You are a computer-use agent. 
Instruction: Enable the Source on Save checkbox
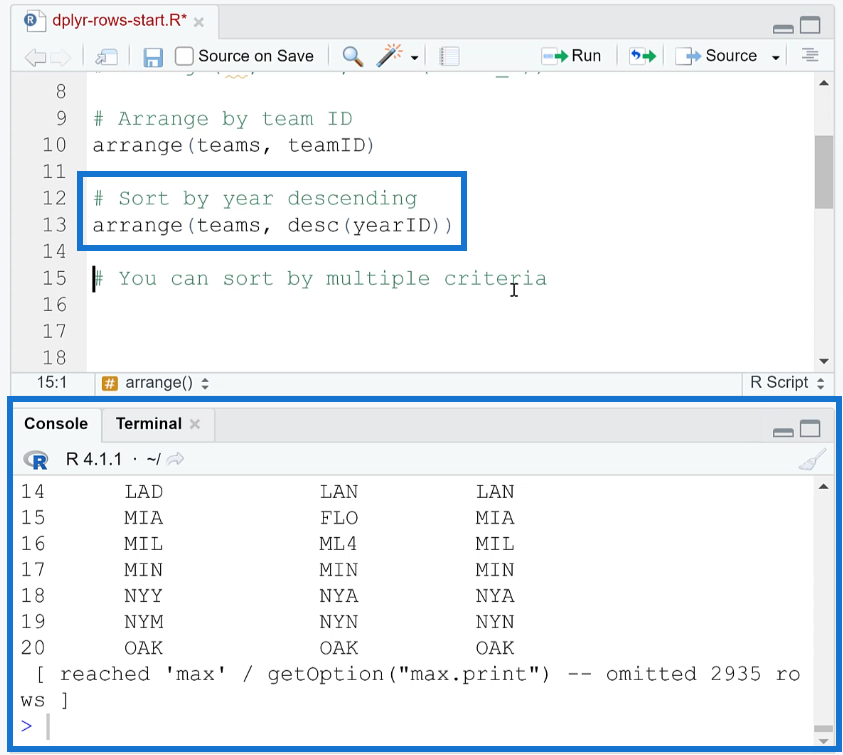pos(185,56)
